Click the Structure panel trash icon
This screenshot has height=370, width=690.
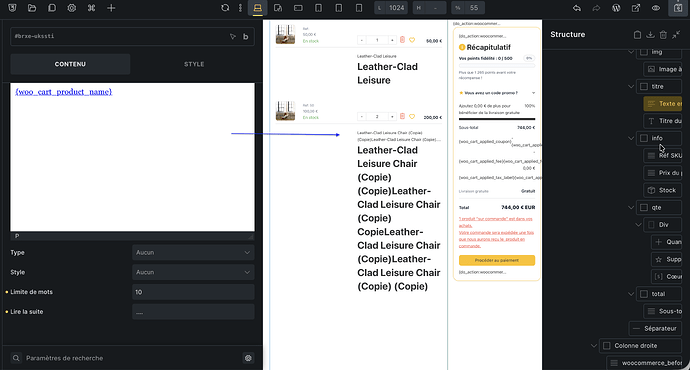pyautogui.click(x=663, y=34)
